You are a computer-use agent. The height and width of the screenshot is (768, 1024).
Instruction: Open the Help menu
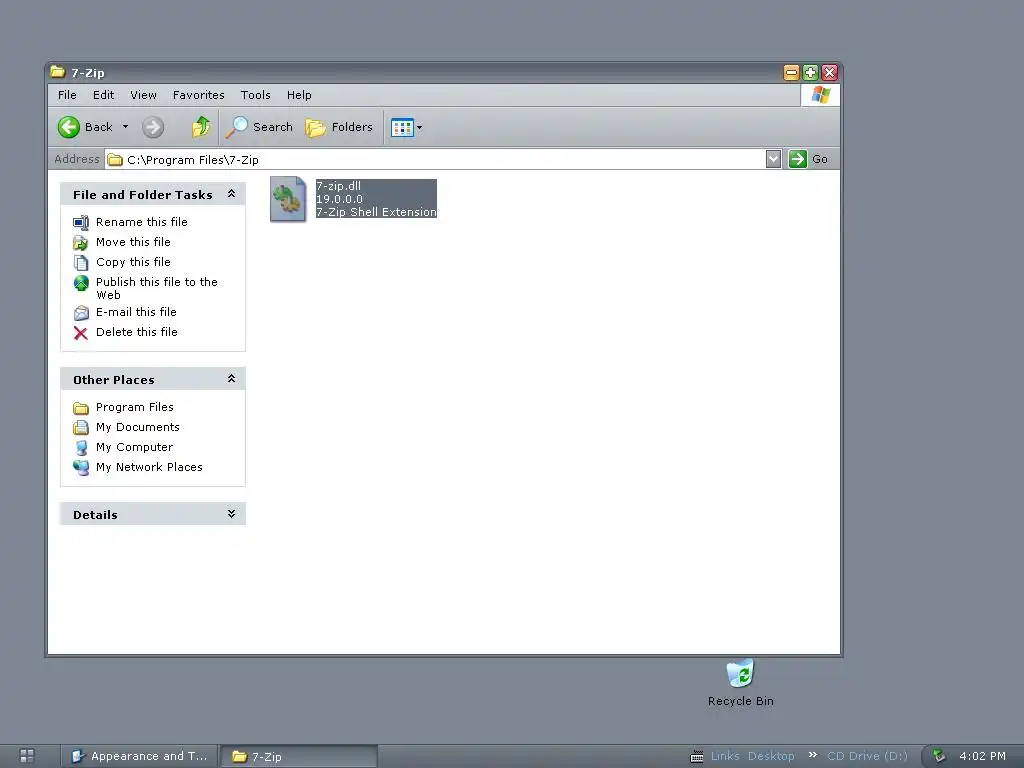click(299, 95)
